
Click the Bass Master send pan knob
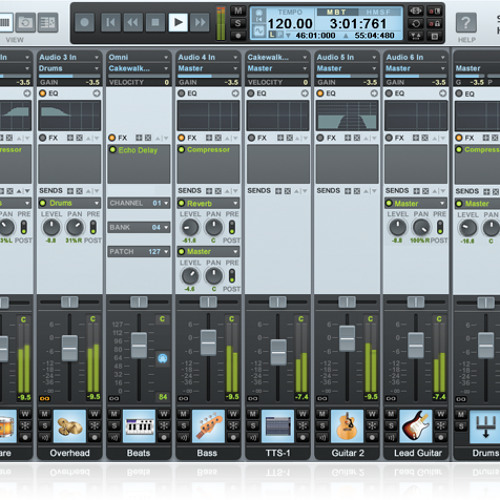pyautogui.click(x=214, y=276)
